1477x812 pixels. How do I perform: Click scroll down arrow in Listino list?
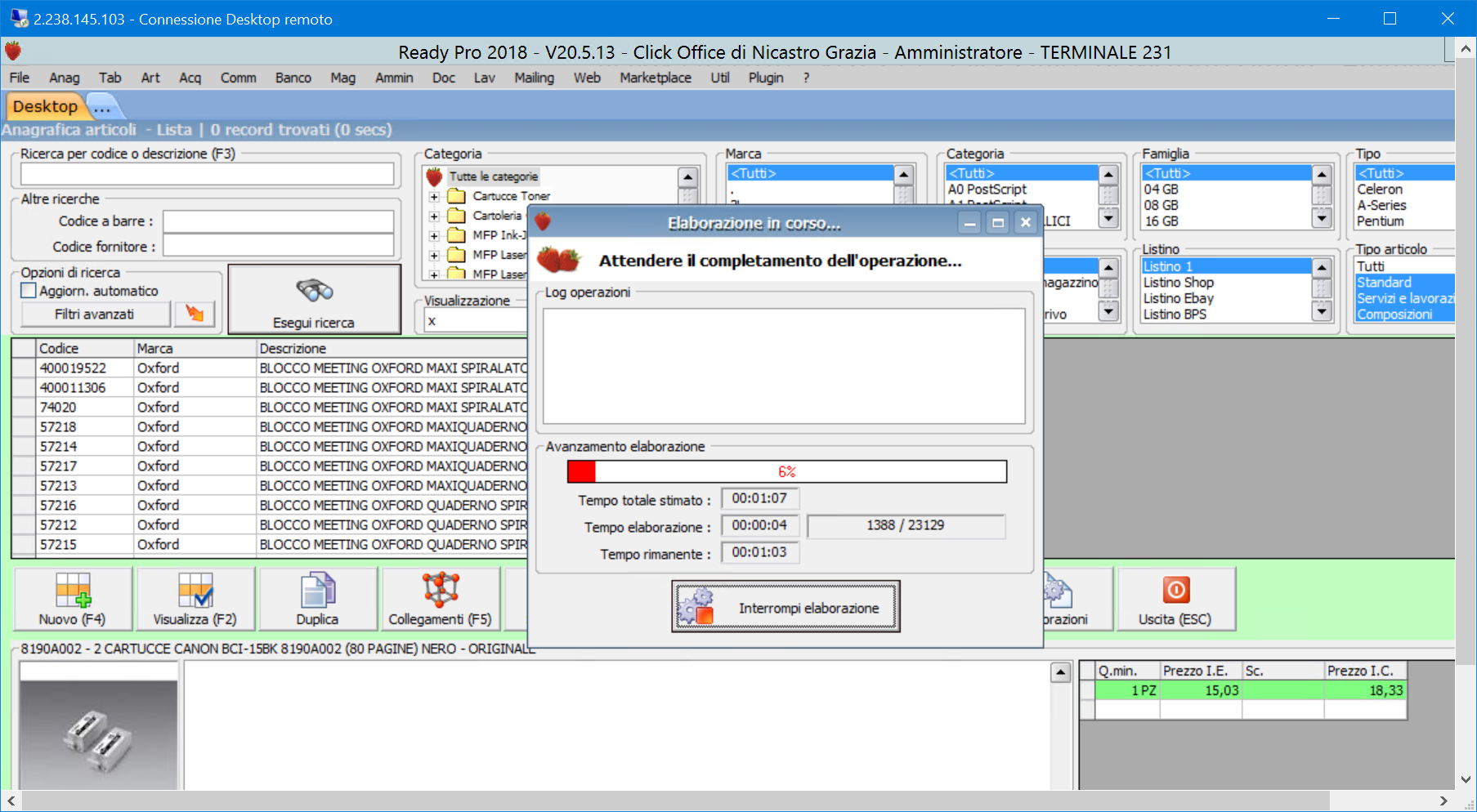[1322, 311]
